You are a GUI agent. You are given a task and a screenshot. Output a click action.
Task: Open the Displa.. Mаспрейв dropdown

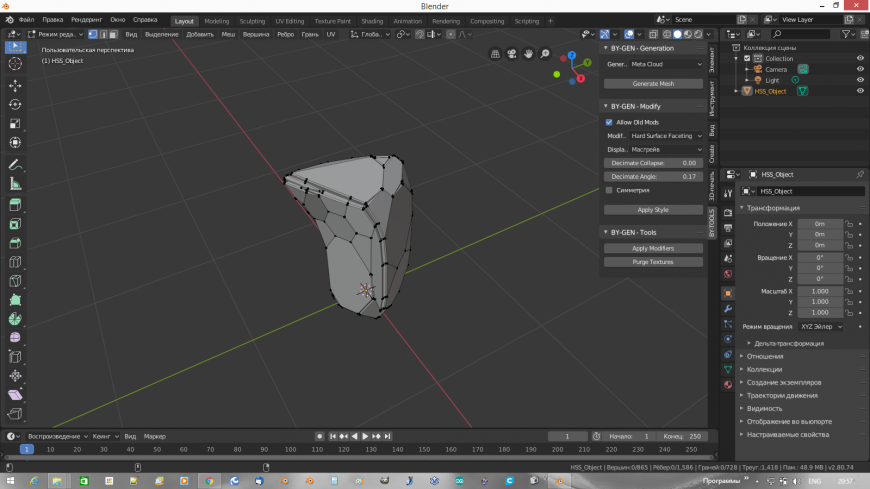point(666,150)
